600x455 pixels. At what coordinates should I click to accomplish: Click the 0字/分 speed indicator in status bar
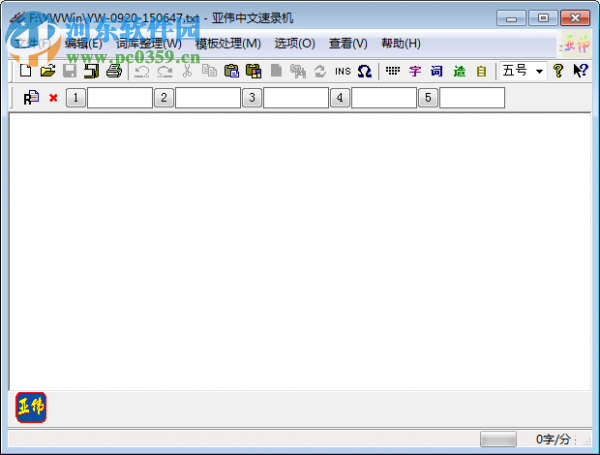(553, 439)
